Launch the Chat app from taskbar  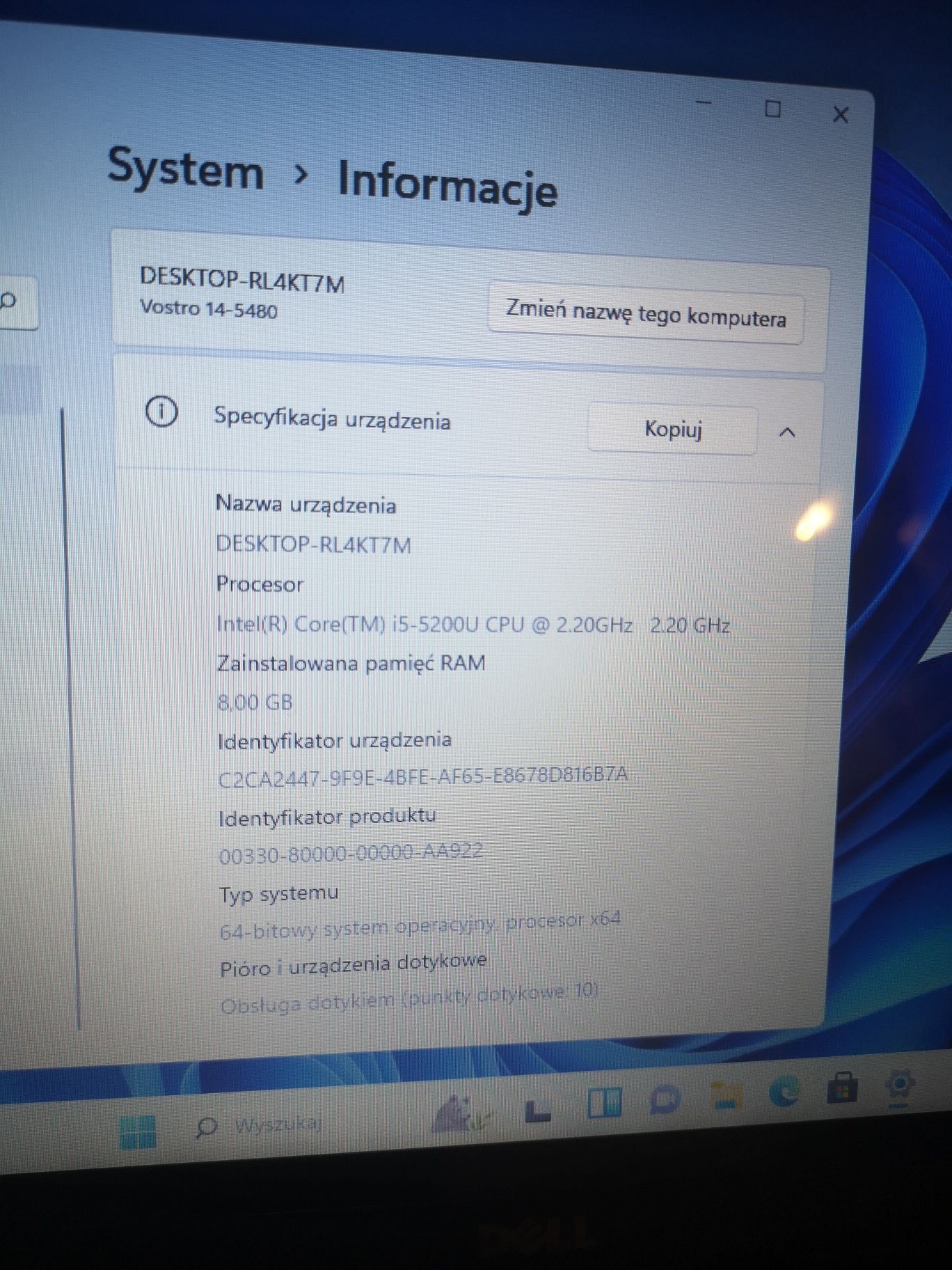click(664, 1099)
